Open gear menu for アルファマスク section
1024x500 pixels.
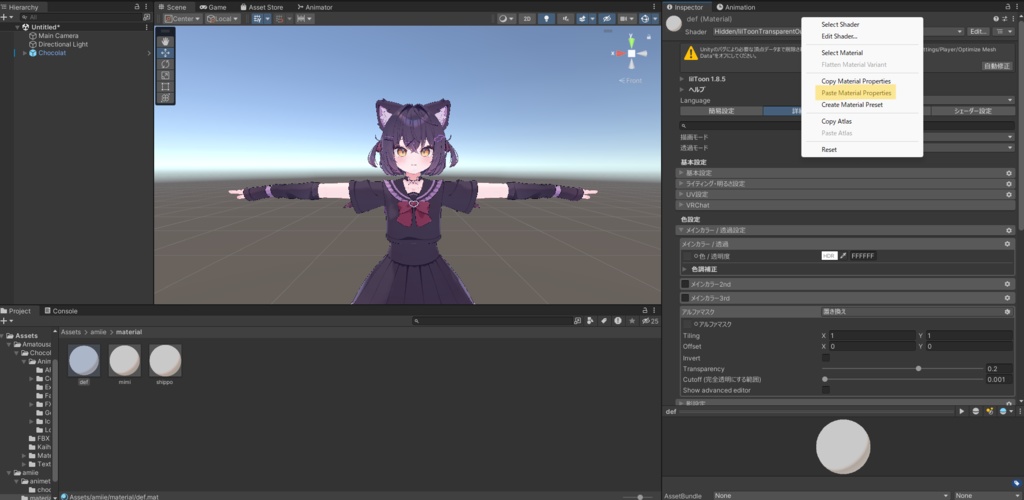click(1008, 312)
